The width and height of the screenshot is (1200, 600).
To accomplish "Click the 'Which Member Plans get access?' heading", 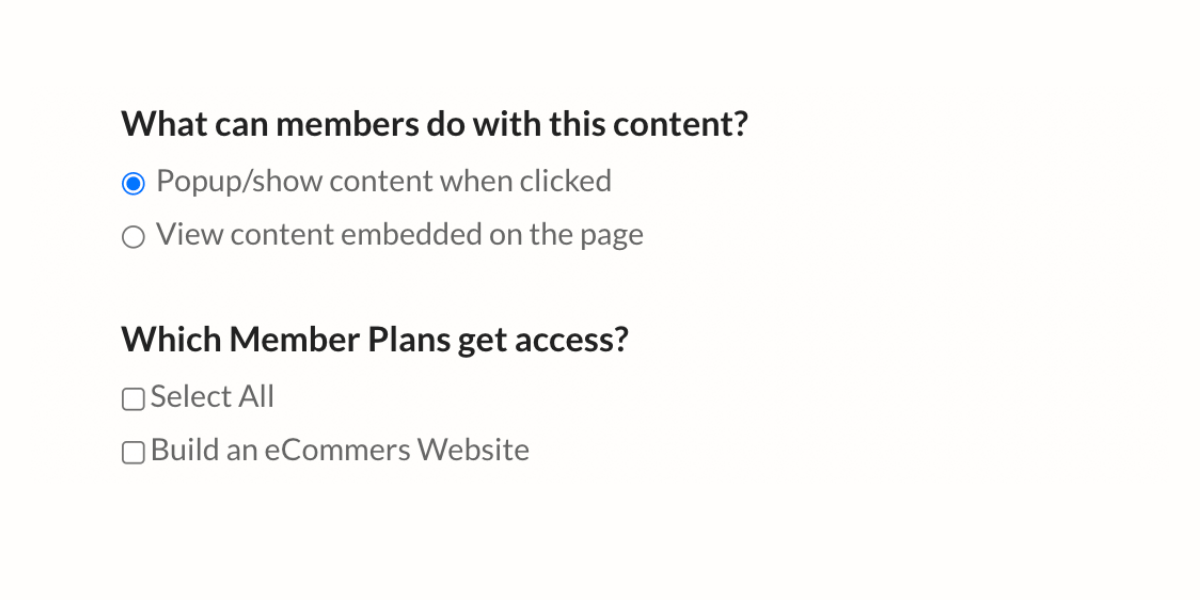I will point(375,340).
